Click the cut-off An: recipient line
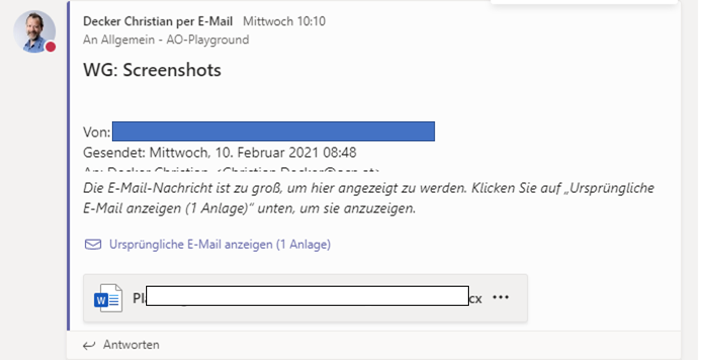This screenshot has height=360, width=704. click(232, 170)
